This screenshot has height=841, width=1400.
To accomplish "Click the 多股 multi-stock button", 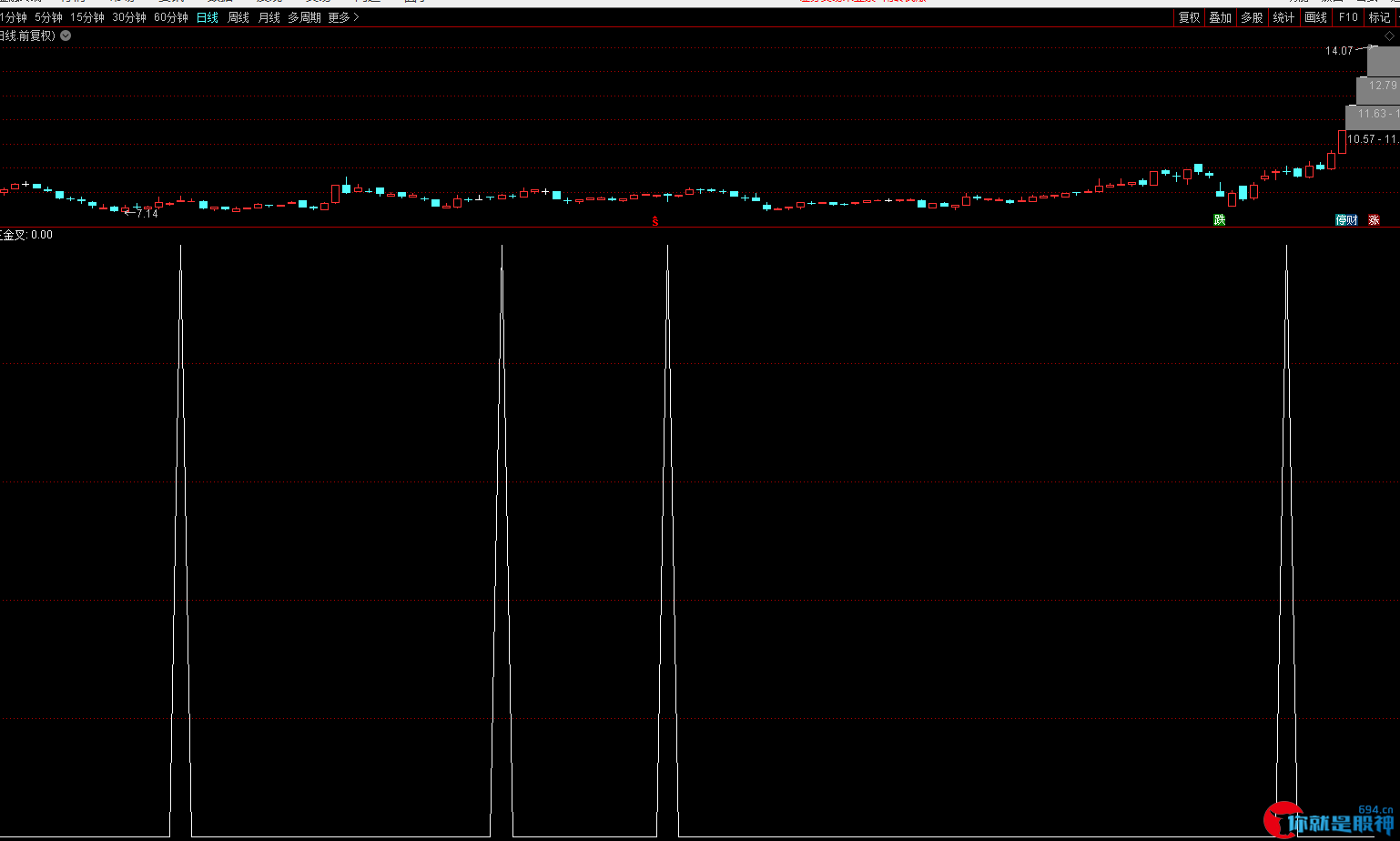I will pos(1252,17).
